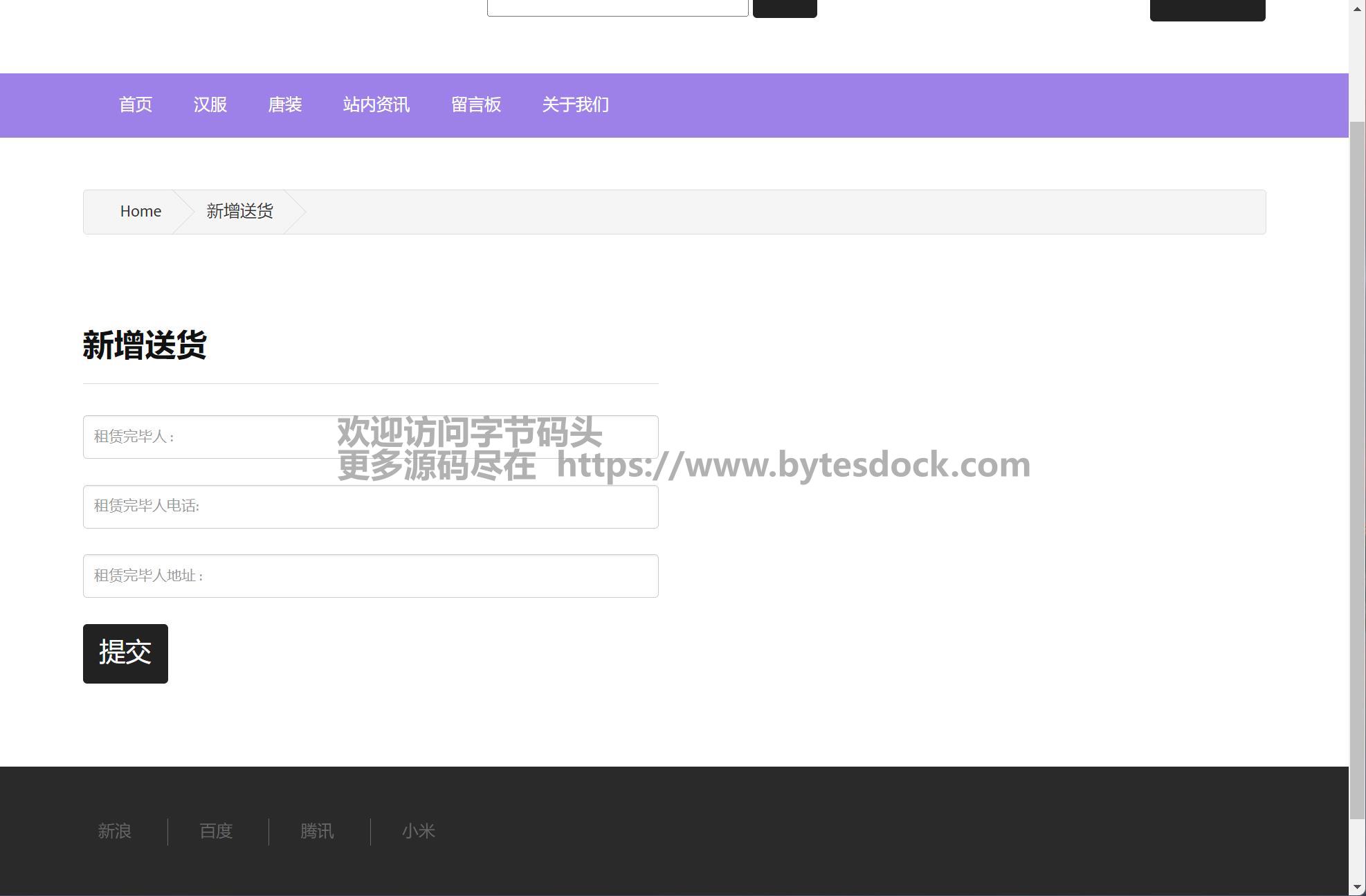Screen dimensions: 1366x896
Task: Open the 小米 footer link
Action: [418, 831]
